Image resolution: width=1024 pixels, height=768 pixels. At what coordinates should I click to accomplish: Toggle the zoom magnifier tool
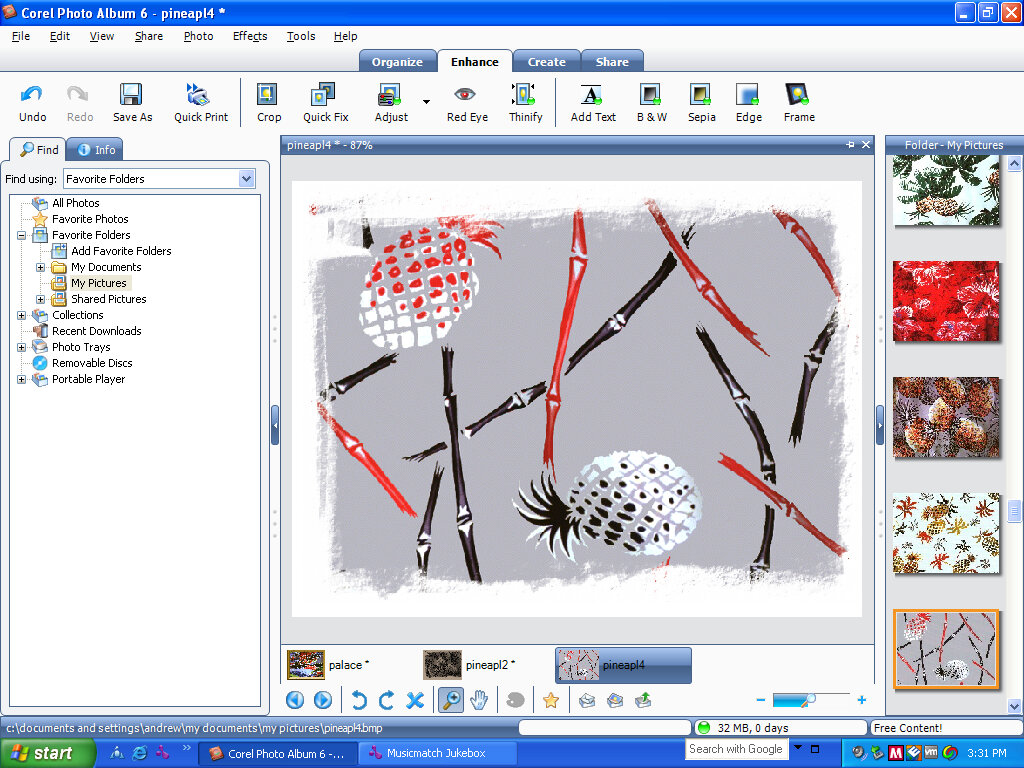[x=451, y=701]
